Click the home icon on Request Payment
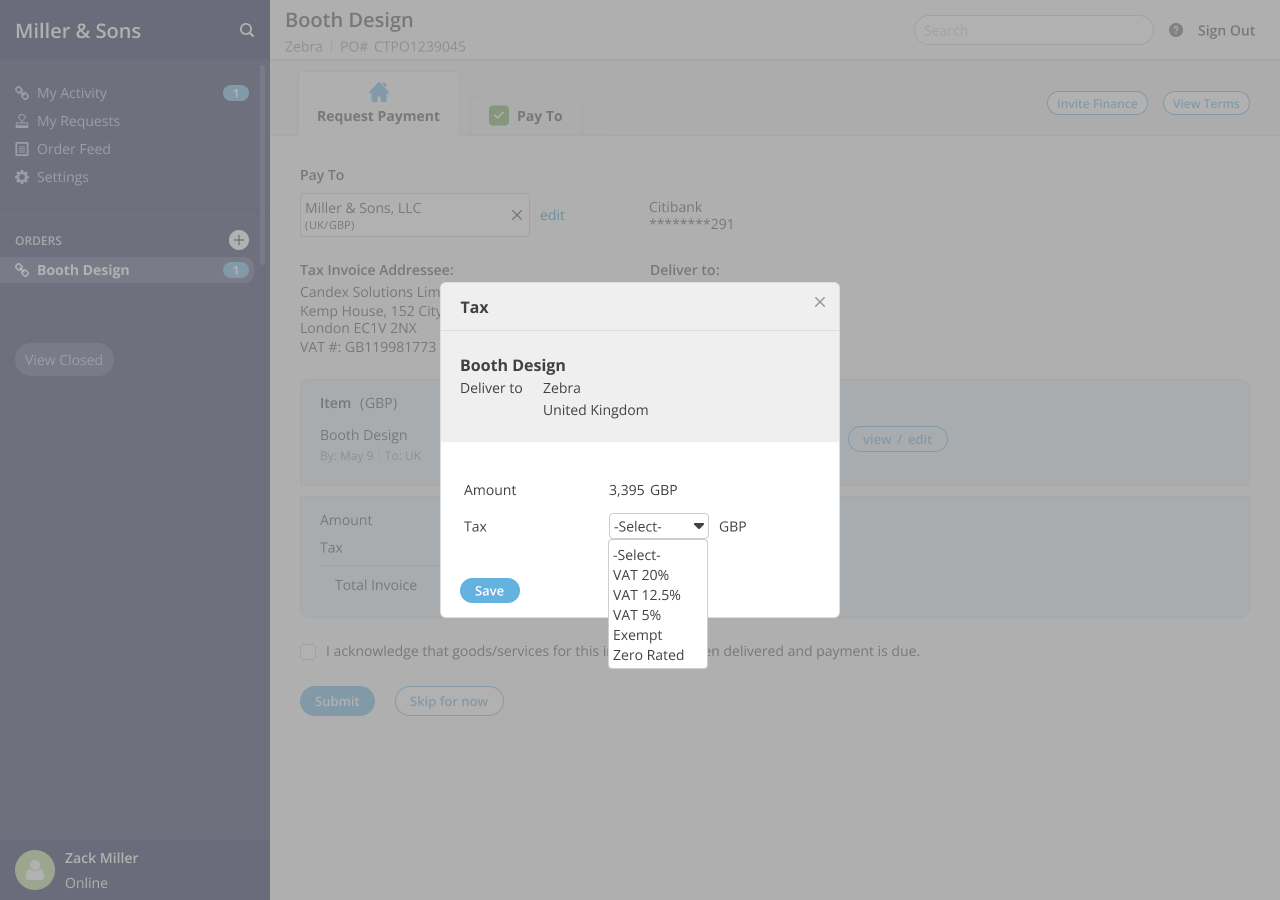The width and height of the screenshot is (1280, 900). coord(378,93)
